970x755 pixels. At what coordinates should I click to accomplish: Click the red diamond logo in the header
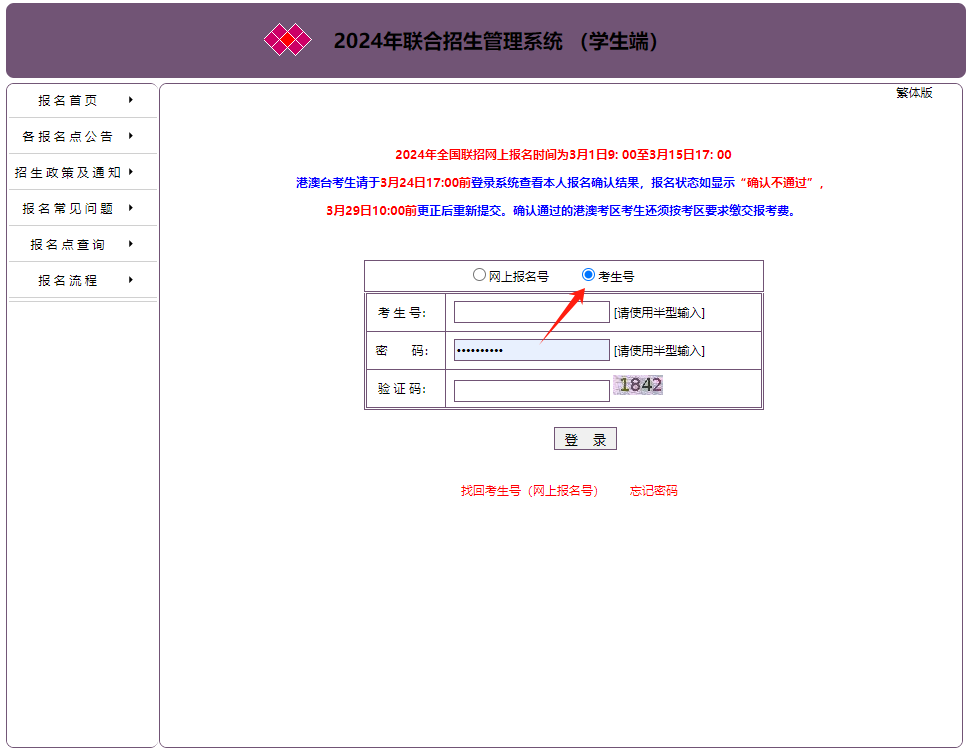tap(288, 40)
